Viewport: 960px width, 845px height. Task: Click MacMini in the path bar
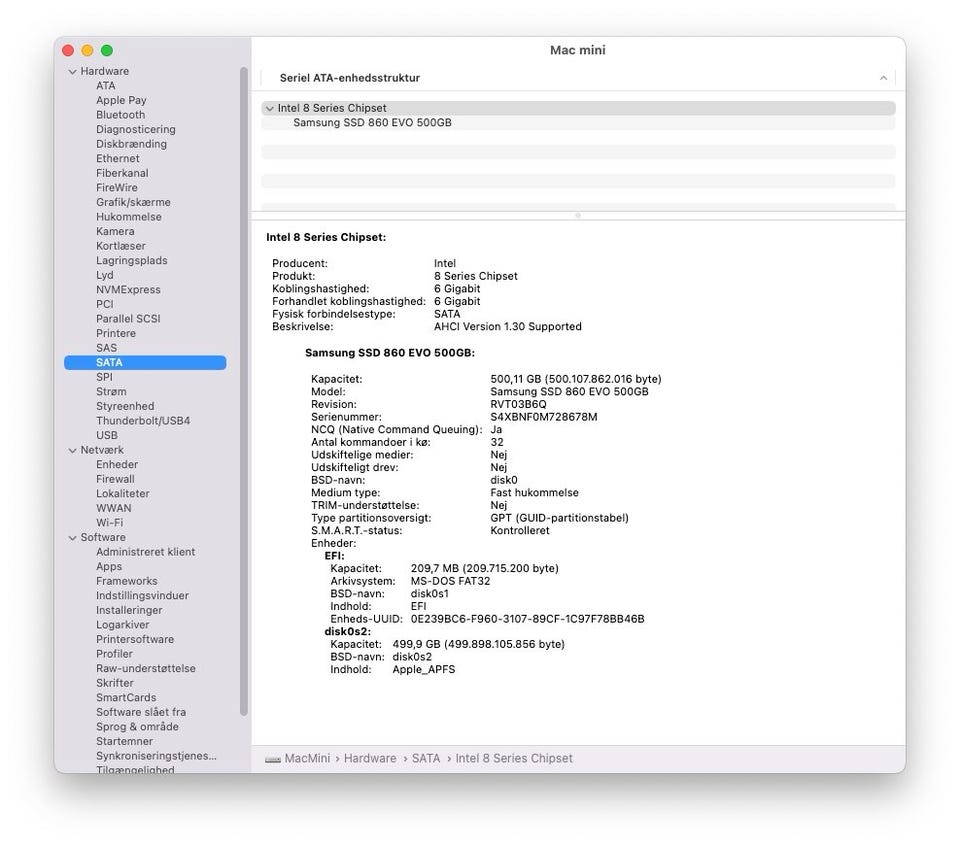(307, 759)
